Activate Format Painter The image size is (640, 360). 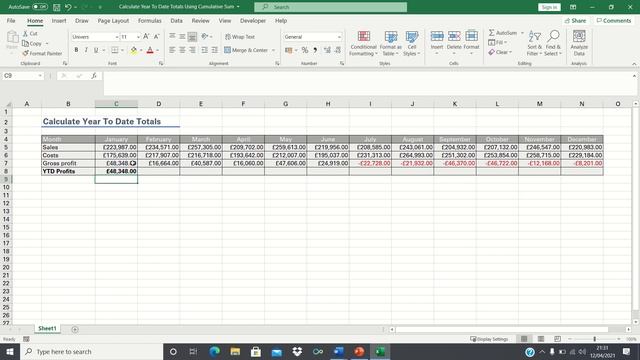(x=42, y=53)
